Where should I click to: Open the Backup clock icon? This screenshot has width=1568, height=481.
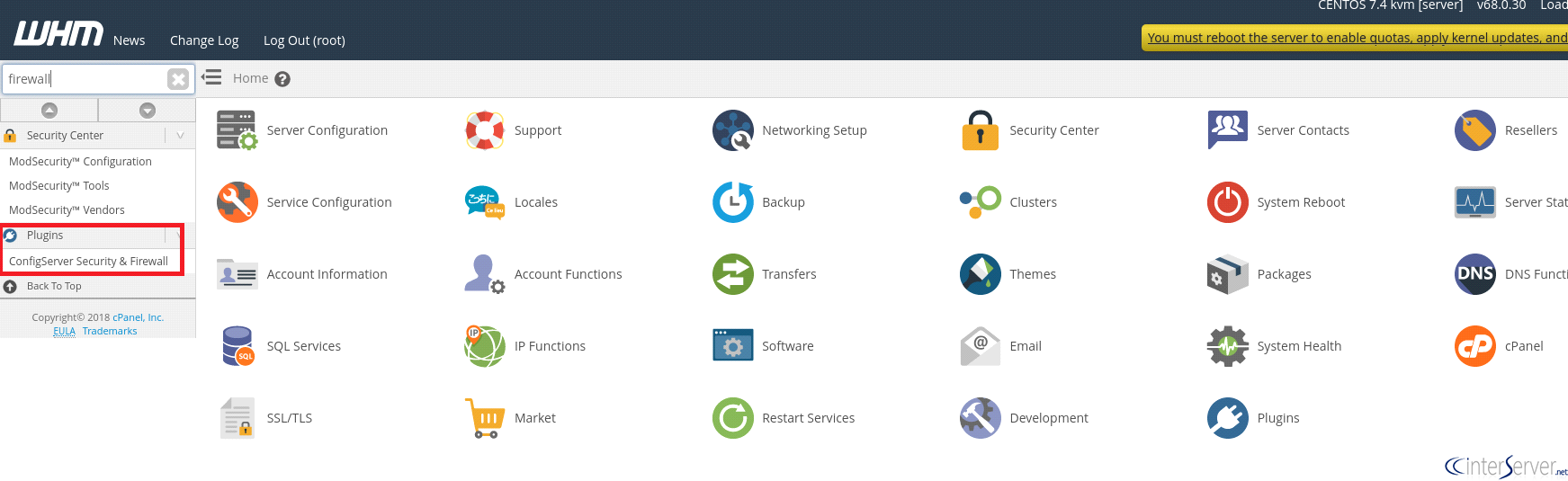click(733, 202)
